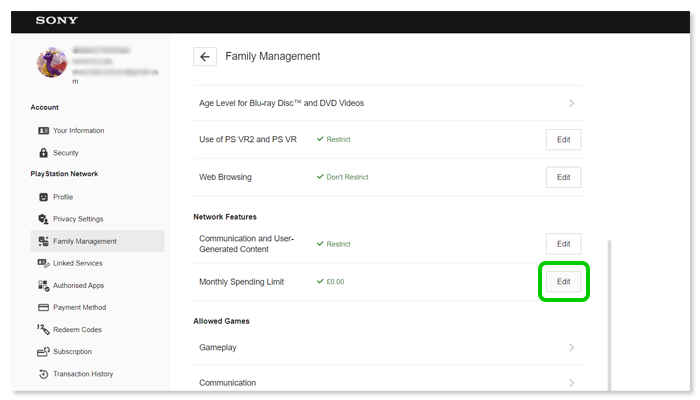The width and height of the screenshot is (700, 400).
Task: Open Subscription settings
Action: pyautogui.click(x=72, y=351)
